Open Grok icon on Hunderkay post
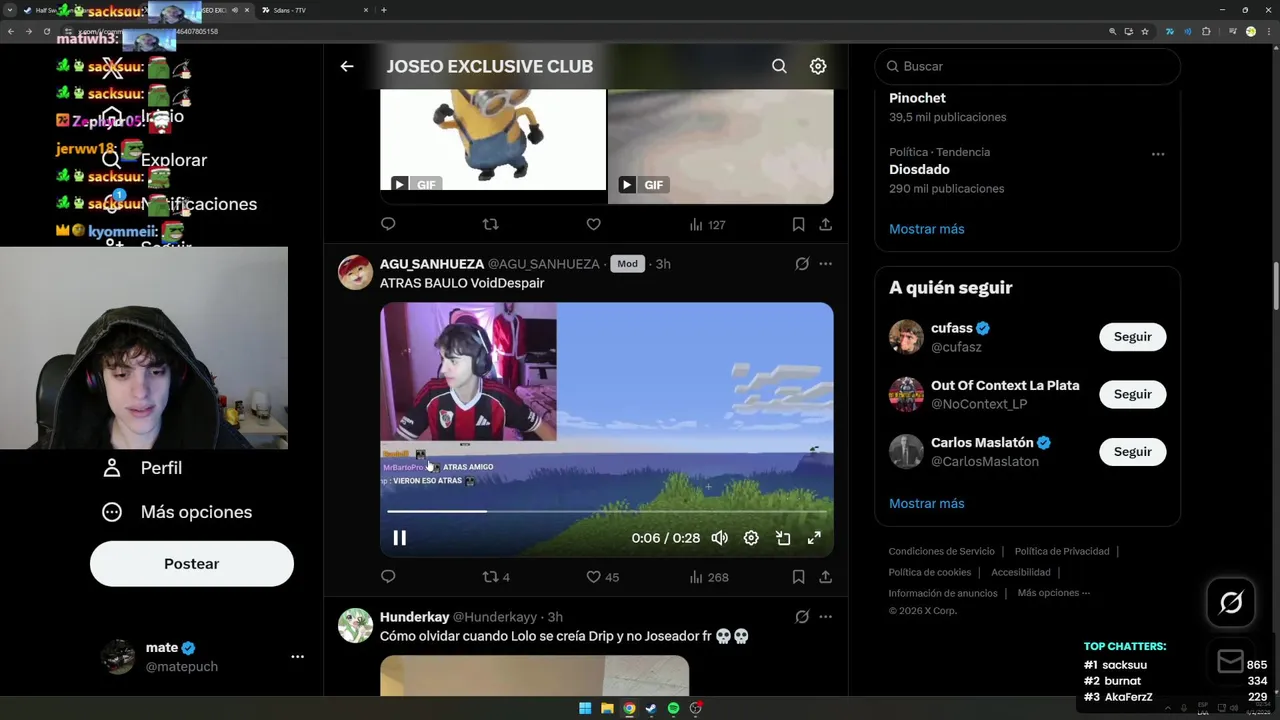Viewport: 1280px width, 720px height. pyautogui.click(x=801, y=617)
